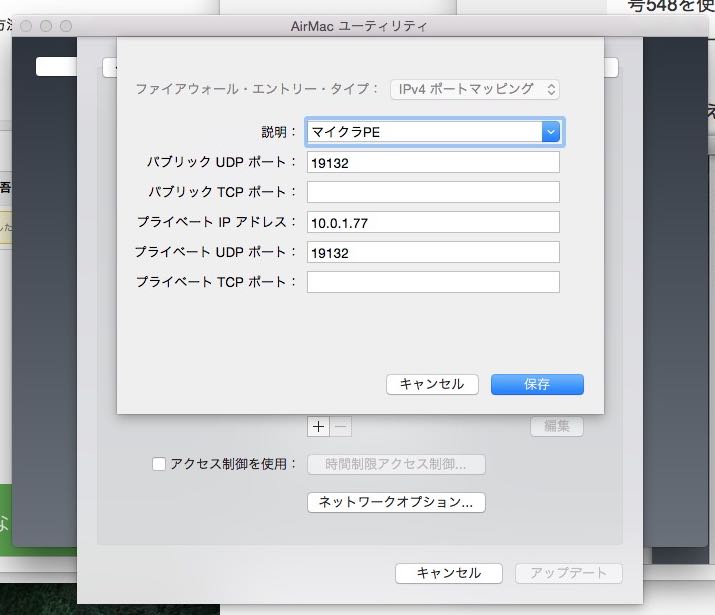The width and height of the screenshot is (715, 615).
Task: Remove a mapping with the minus icon
Action: (341, 427)
